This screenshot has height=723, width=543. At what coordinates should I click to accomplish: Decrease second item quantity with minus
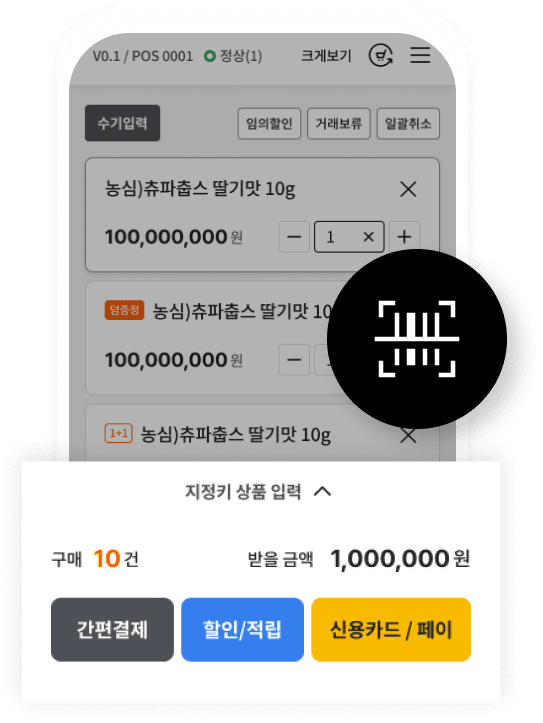[294, 360]
